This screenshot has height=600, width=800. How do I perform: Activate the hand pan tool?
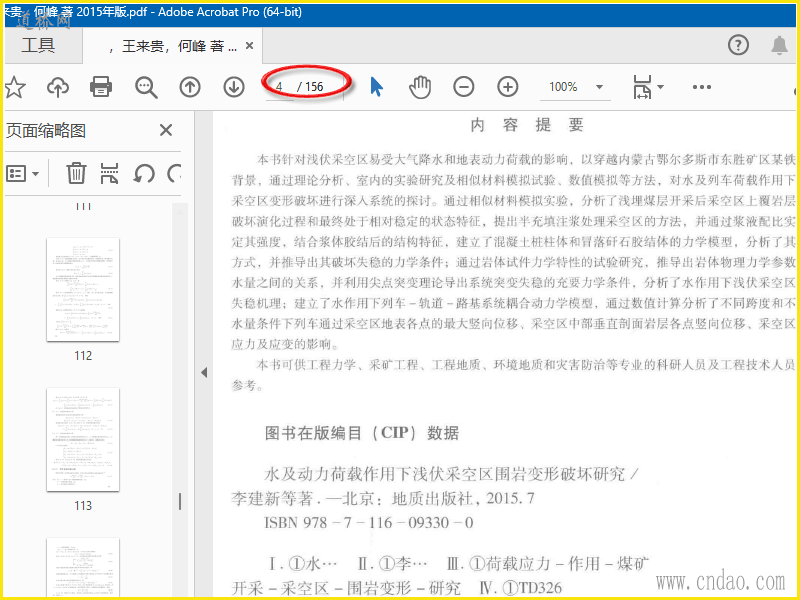(x=420, y=87)
